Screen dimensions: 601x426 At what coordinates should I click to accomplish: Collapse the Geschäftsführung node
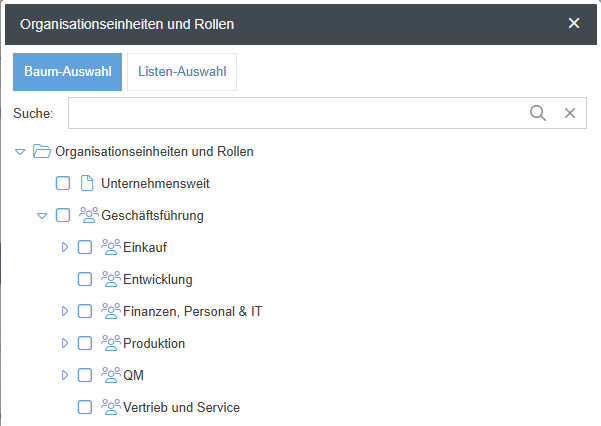pyautogui.click(x=42, y=215)
